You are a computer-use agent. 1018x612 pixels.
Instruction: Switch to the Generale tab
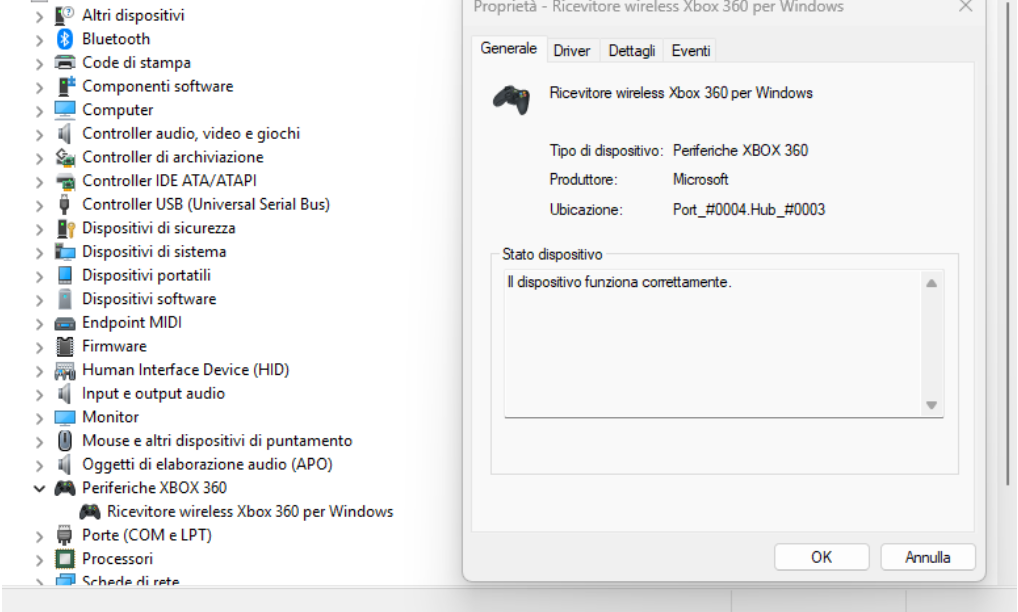click(x=509, y=49)
